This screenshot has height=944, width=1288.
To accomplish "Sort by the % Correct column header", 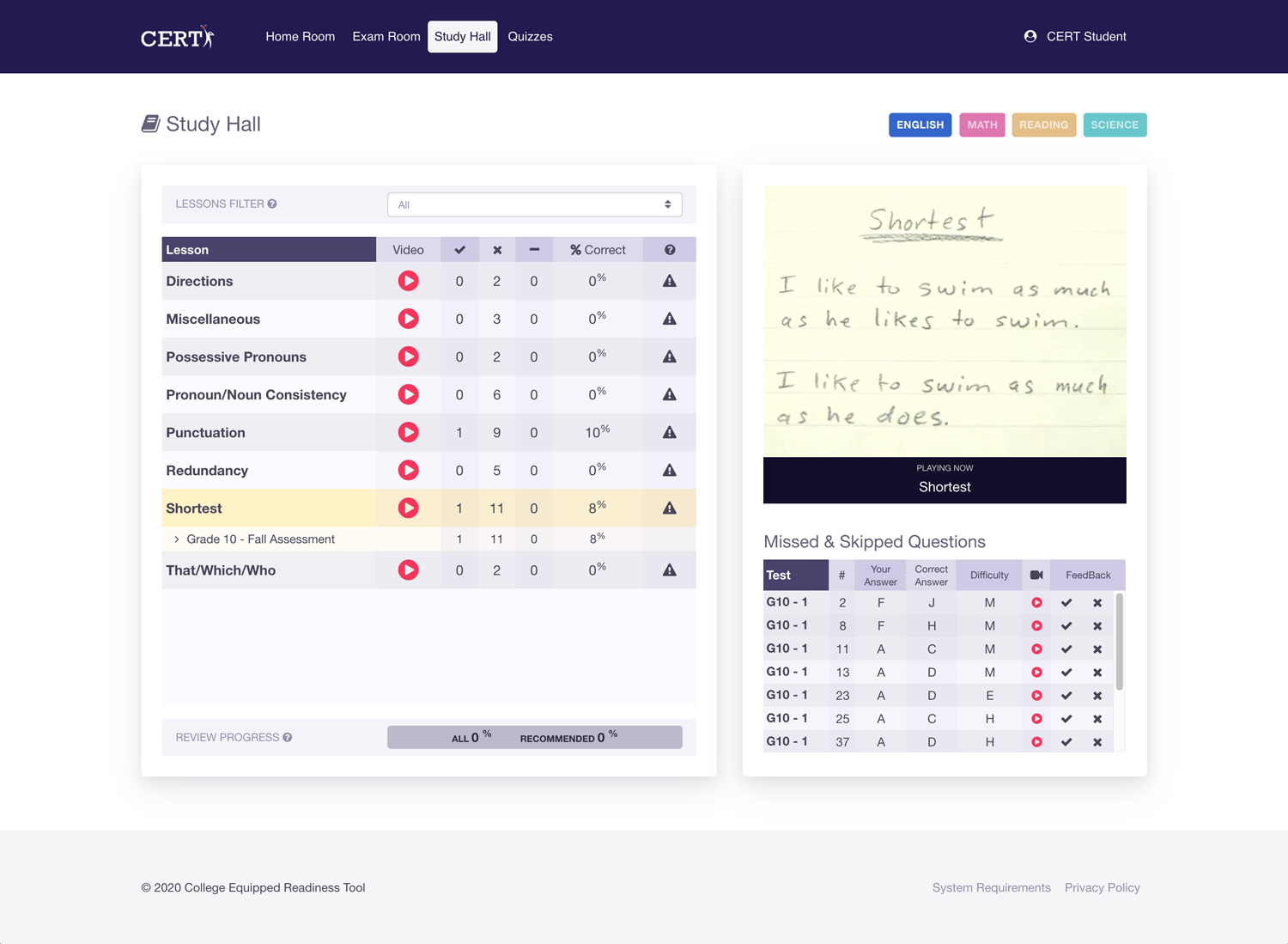I will [598, 250].
